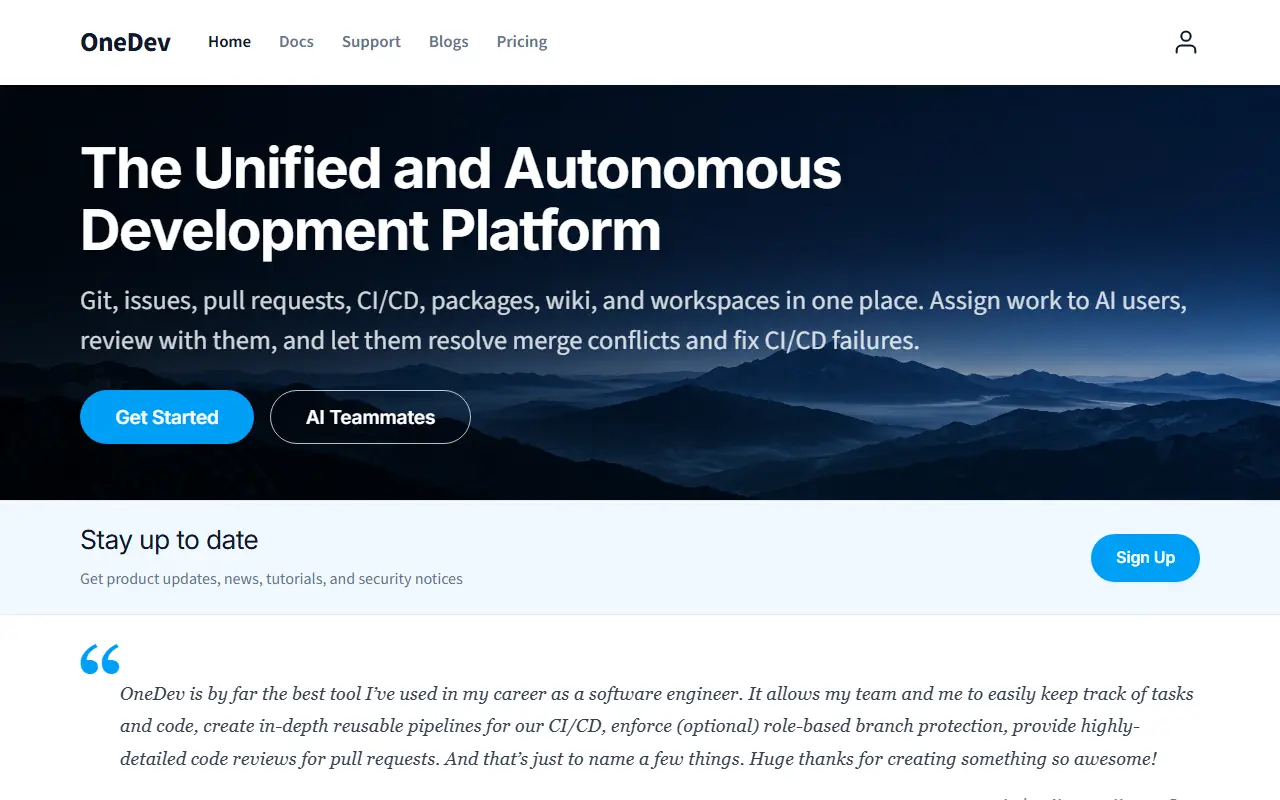Screen dimensions: 1280x800
Task: Navigate to the Blogs menu item
Action: pyautogui.click(x=448, y=42)
